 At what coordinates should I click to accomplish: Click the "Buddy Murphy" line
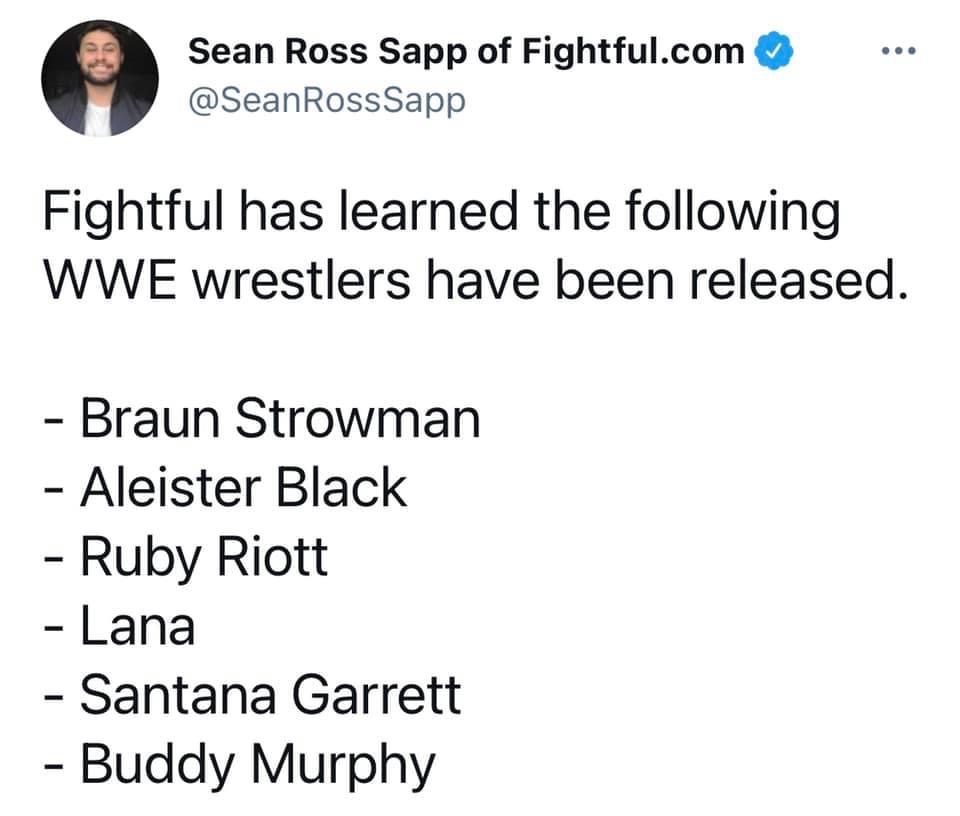(257, 766)
